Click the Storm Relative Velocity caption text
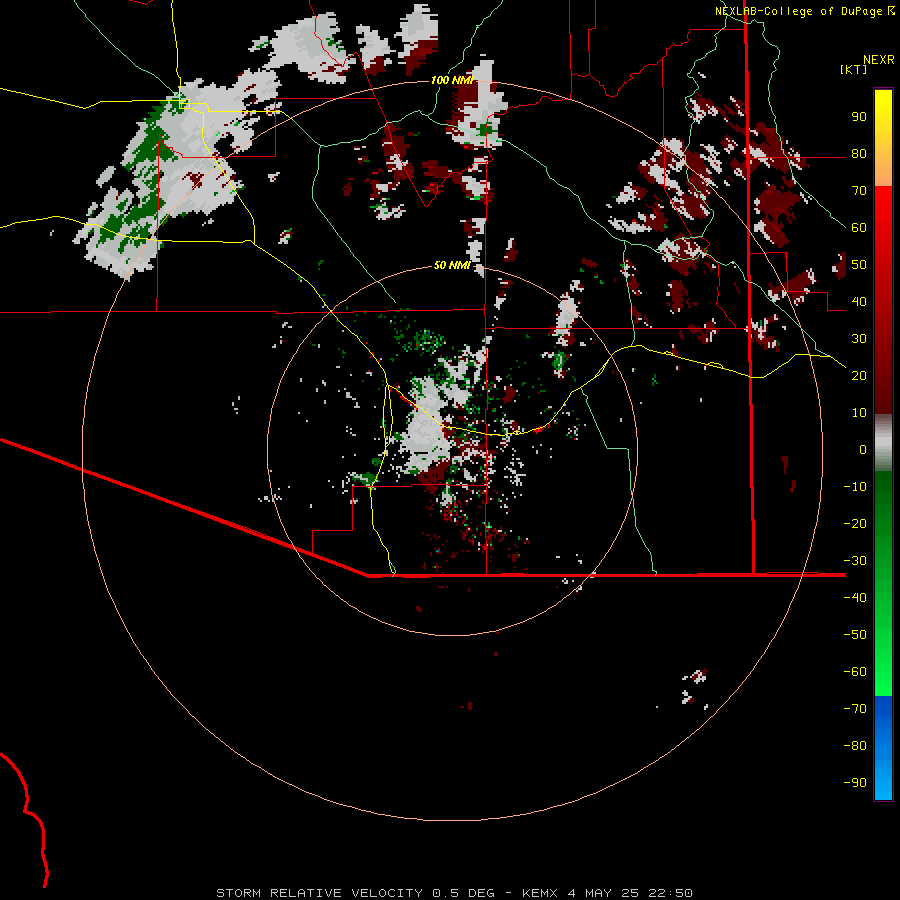 pos(454,893)
